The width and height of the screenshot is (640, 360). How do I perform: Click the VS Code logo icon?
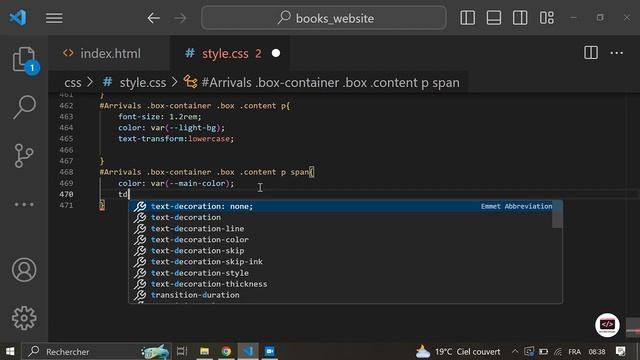18,18
